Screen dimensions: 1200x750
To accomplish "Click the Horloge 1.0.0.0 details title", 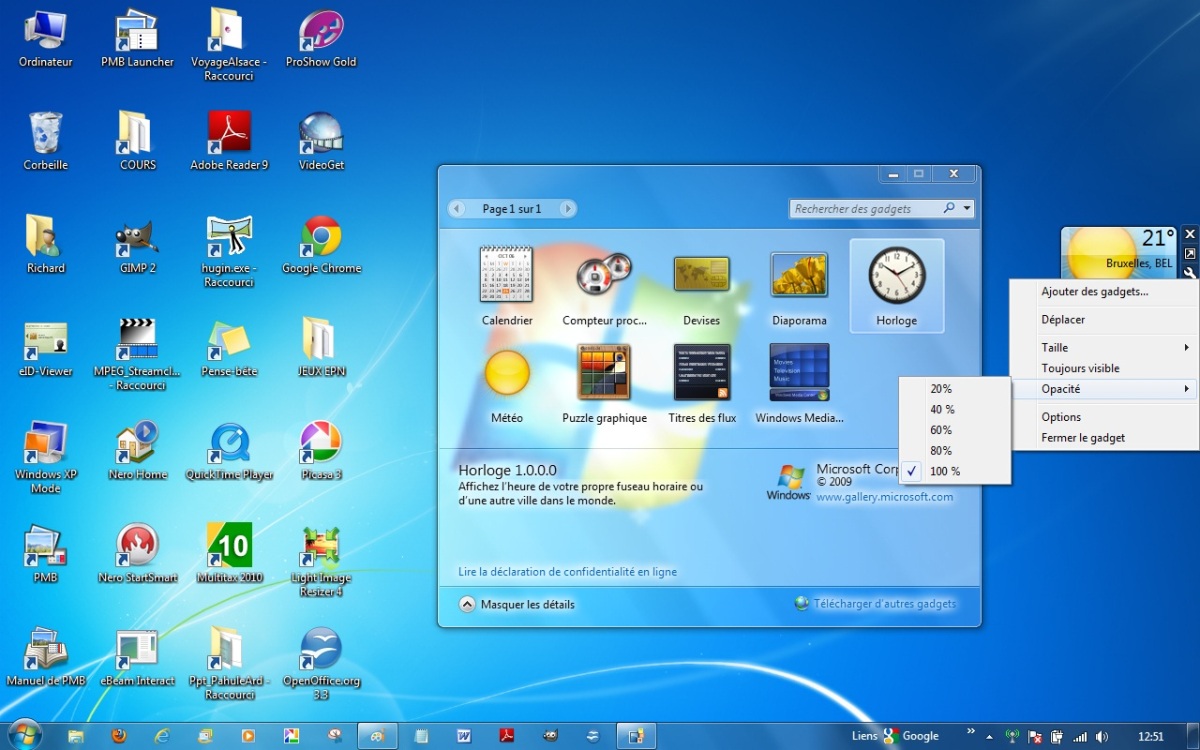I will pos(508,469).
